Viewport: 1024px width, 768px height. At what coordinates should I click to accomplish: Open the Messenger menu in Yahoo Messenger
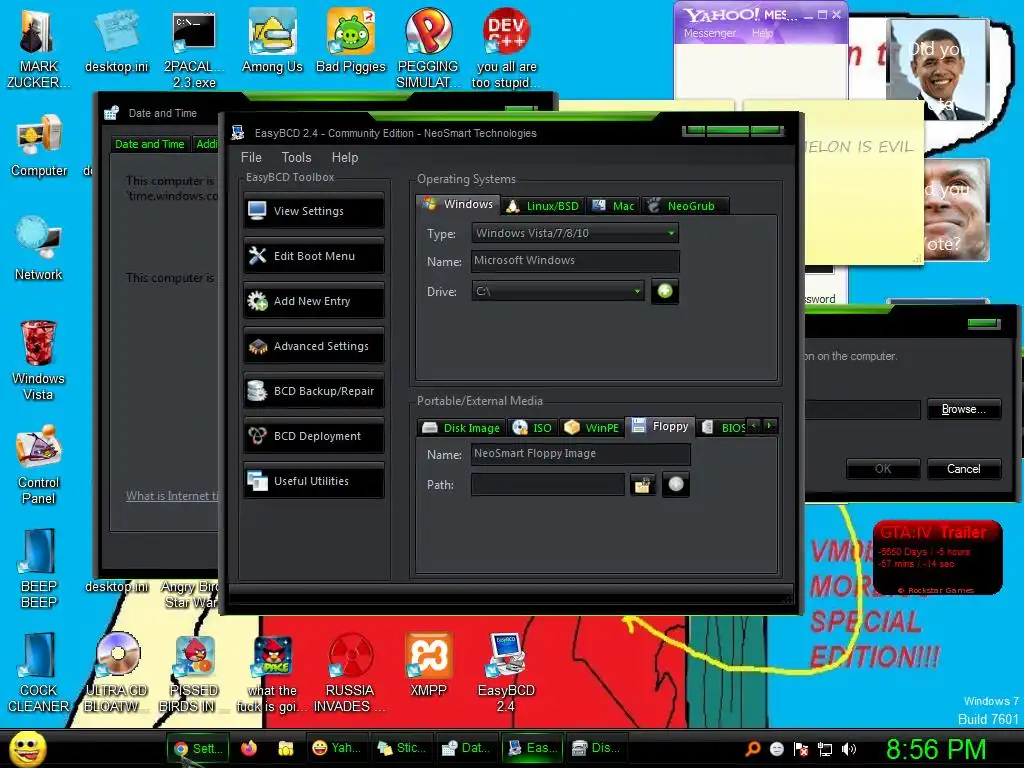(710, 33)
